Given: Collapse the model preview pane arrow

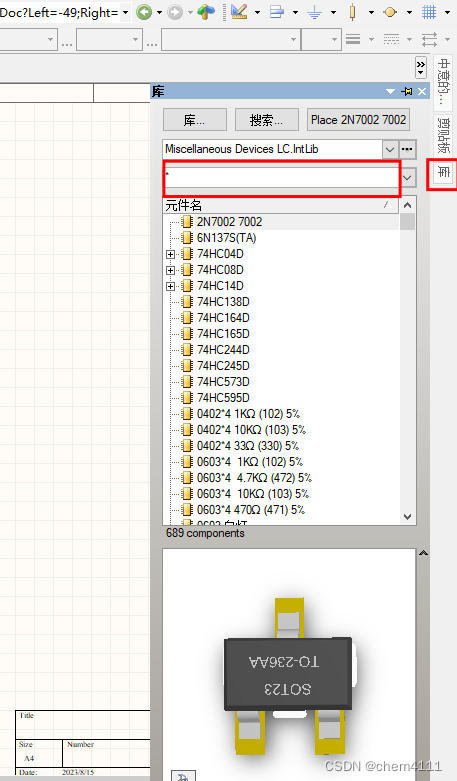Looking at the screenshot, I should coord(423,553).
